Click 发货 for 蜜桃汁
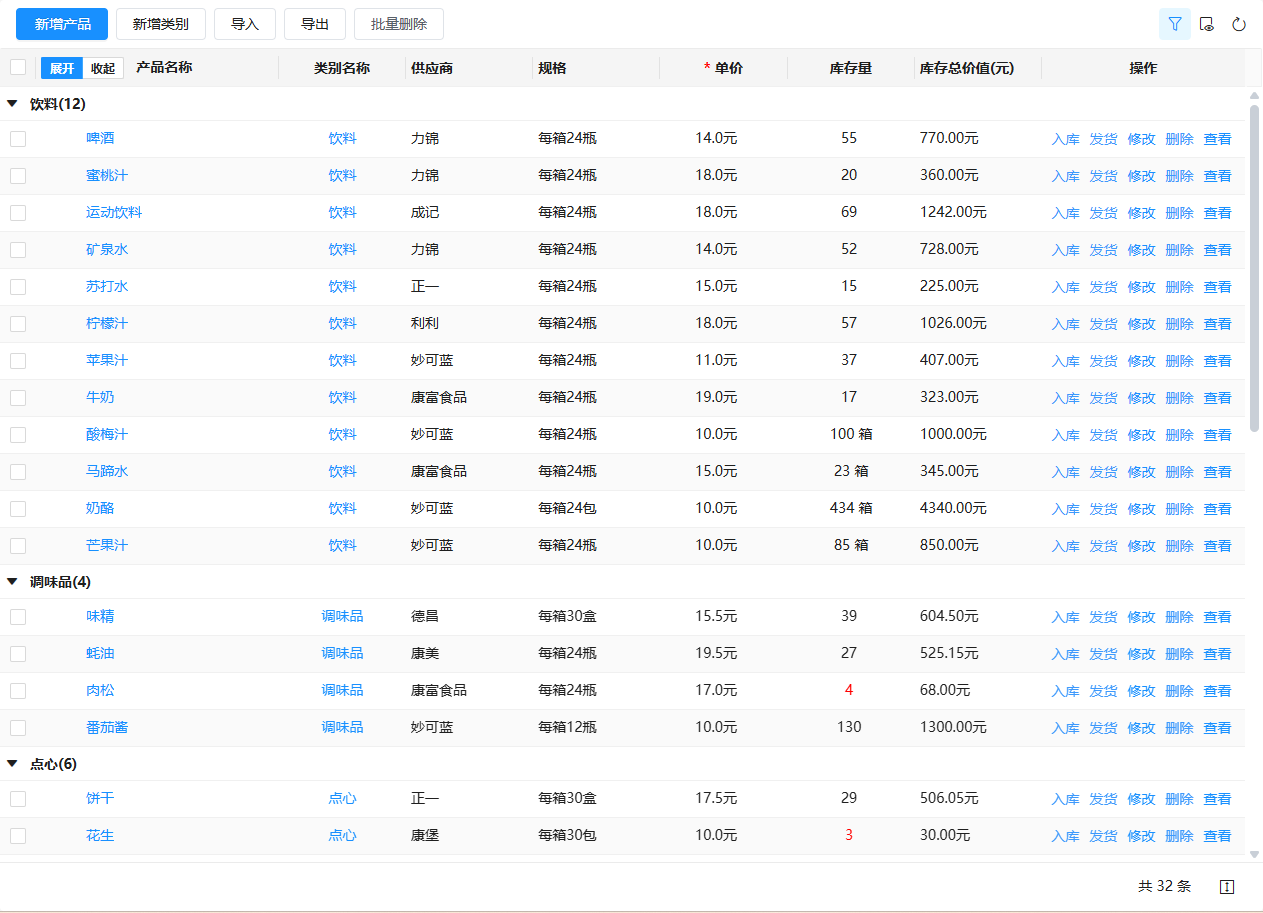Image resolution: width=1263 pixels, height=913 pixels. click(x=1103, y=176)
